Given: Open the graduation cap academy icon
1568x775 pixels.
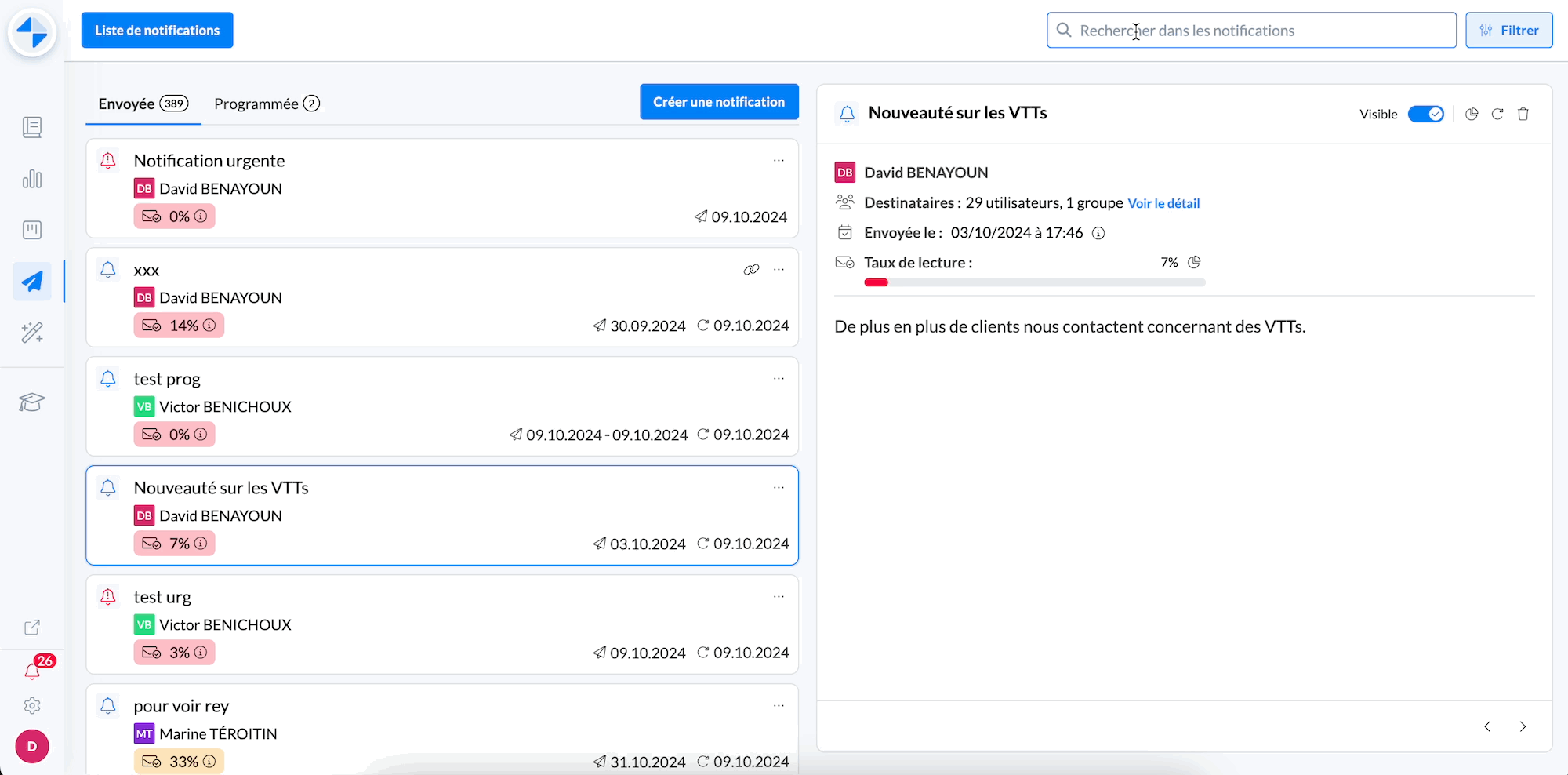Looking at the screenshot, I should pos(32,402).
